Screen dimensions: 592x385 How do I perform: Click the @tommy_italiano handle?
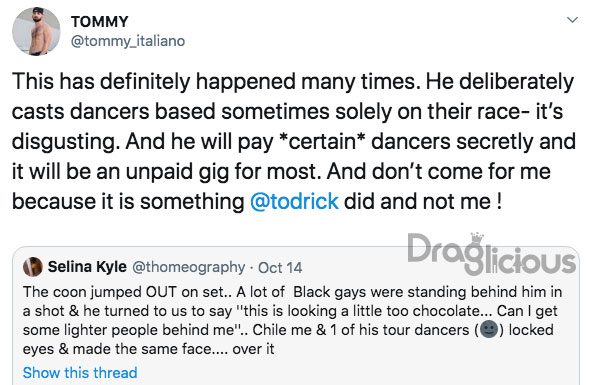128,41
